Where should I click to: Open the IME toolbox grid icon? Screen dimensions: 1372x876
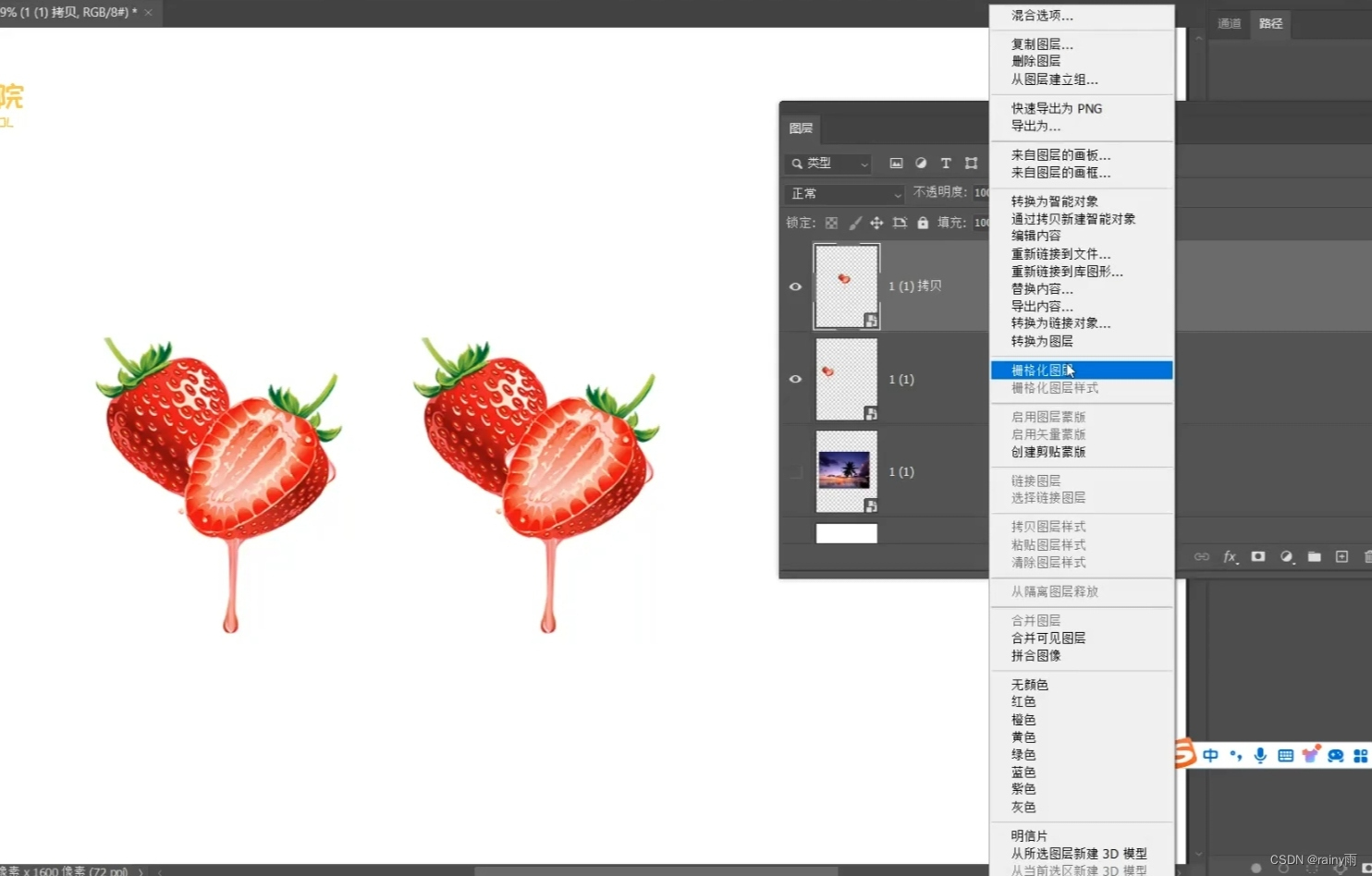1360,755
